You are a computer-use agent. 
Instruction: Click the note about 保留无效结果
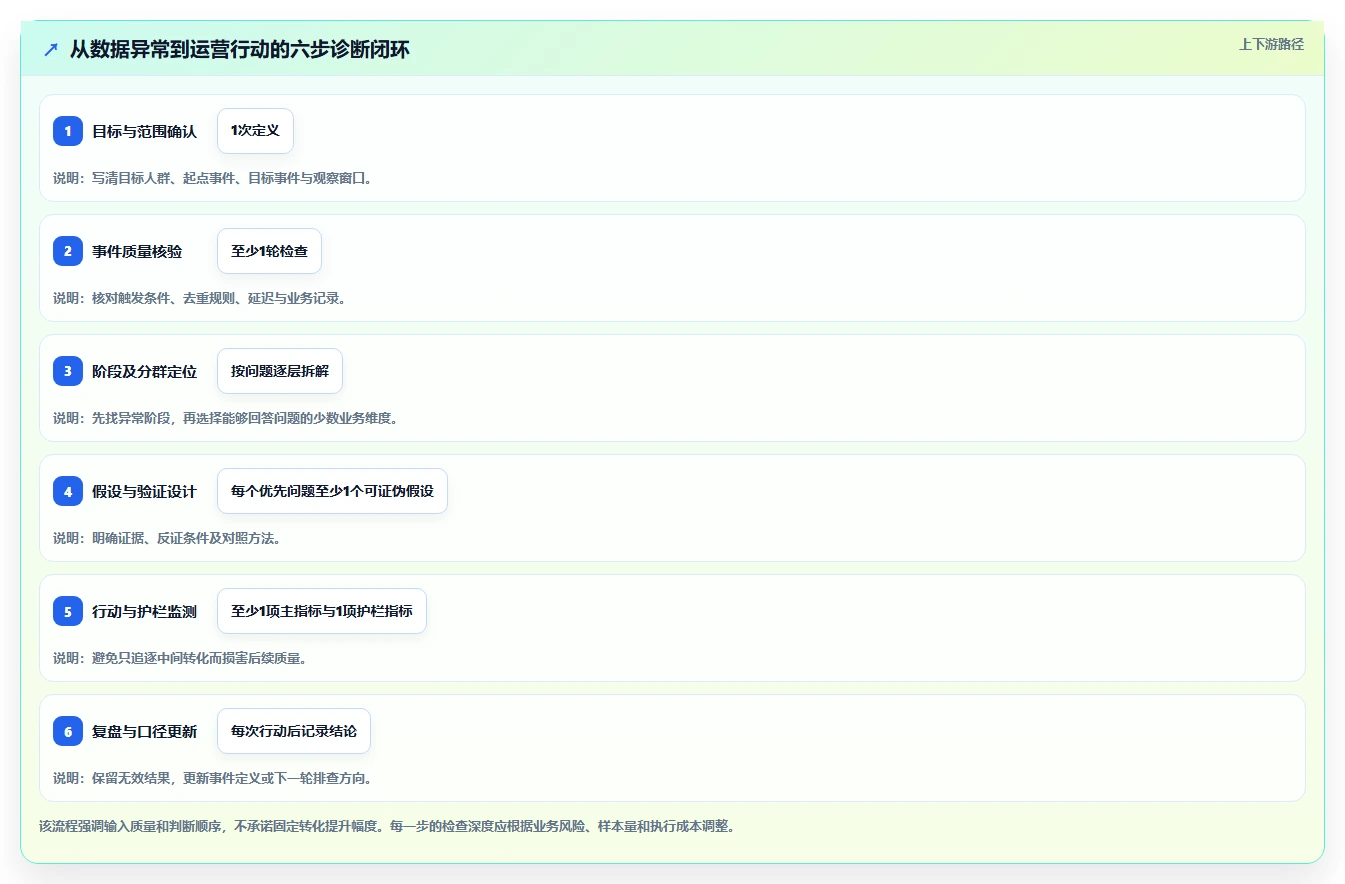point(212,778)
